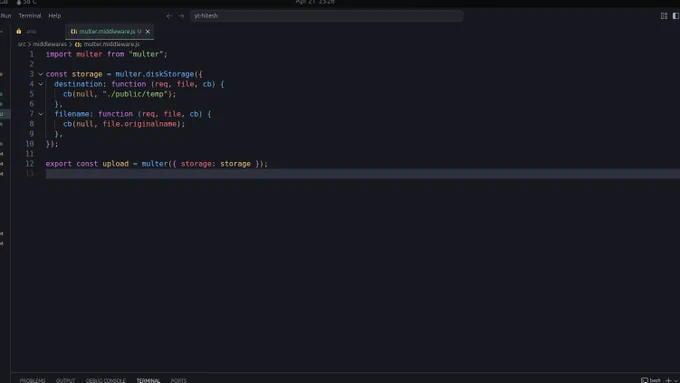
Task: Collapse the filename function on line 7
Action: (x=41, y=114)
